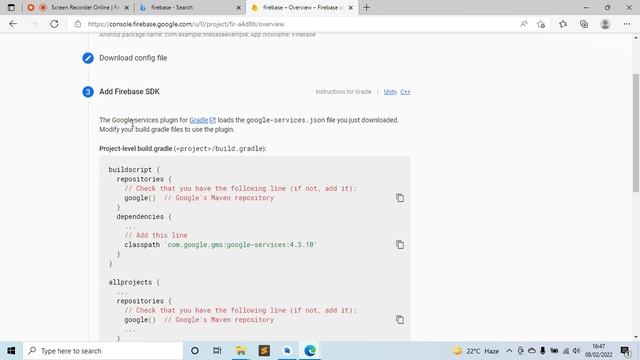Copy the allprojects google() repository line
Screen dimensions: 640x360
[400, 320]
